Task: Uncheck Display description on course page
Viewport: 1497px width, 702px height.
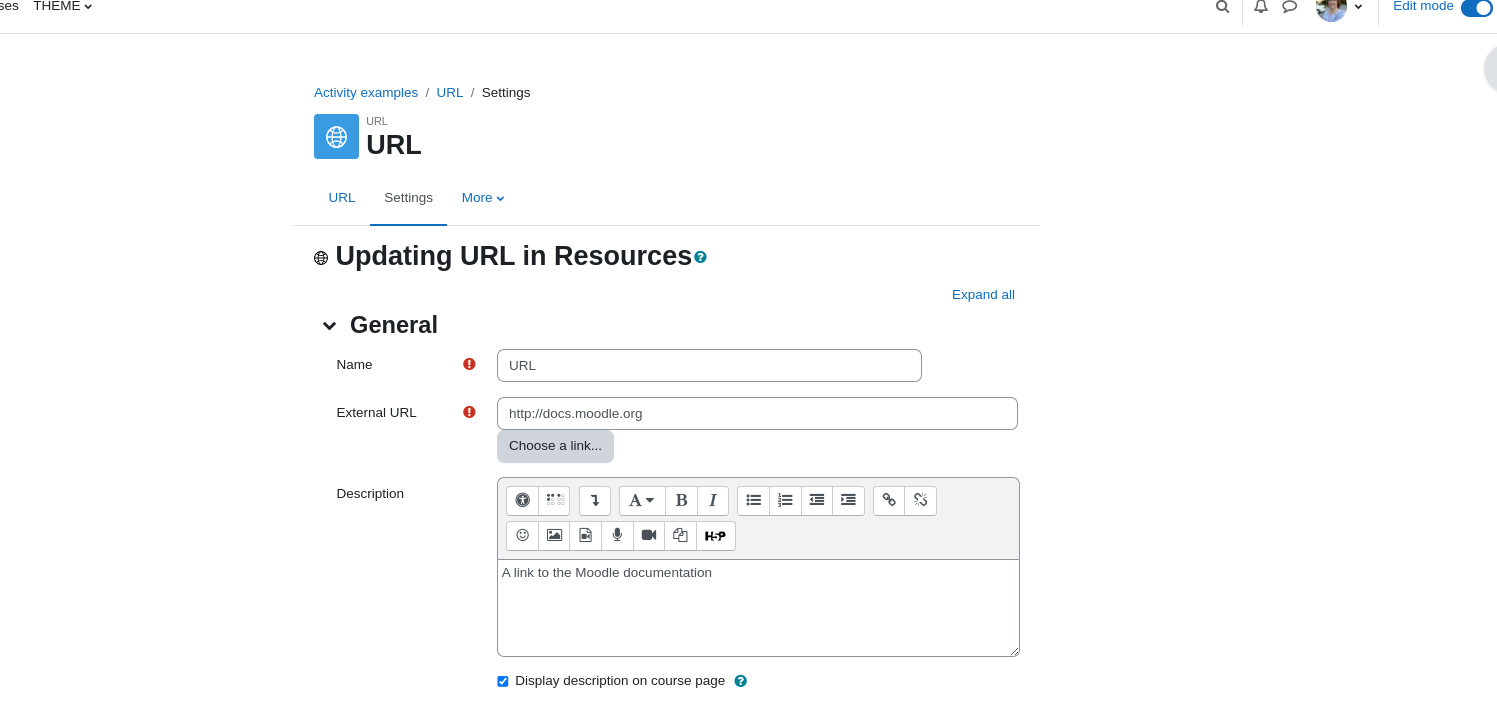Action: coord(503,681)
